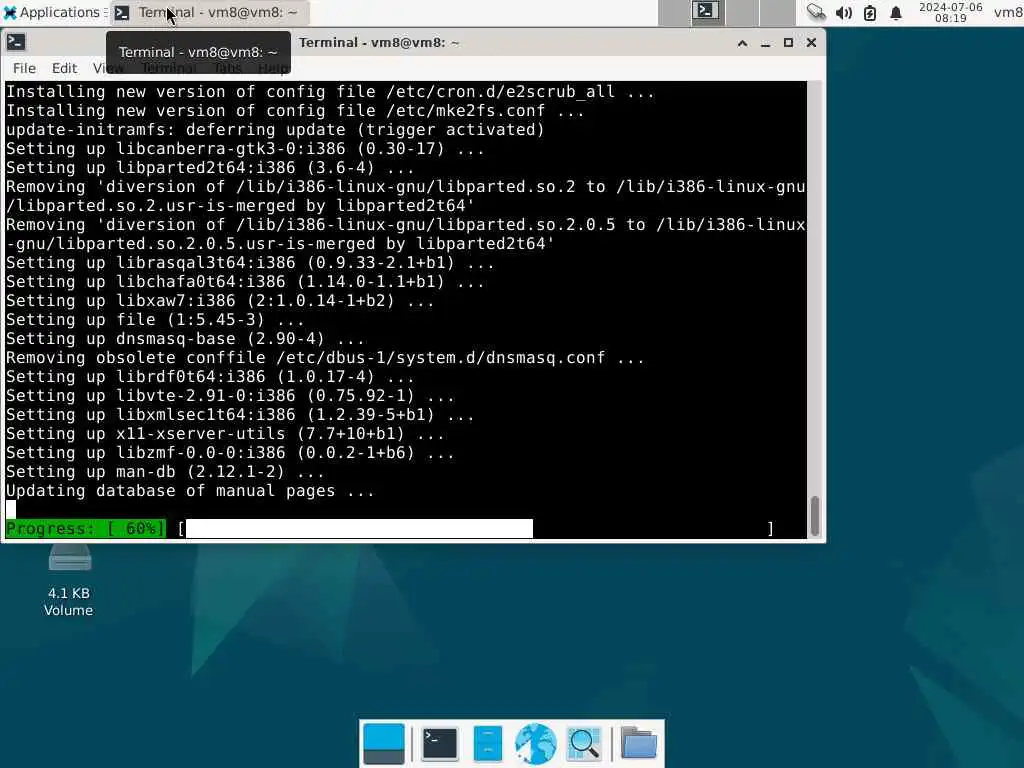
Task: Maximize the Terminal window
Action: pyautogui.click(x=788, y=43)
